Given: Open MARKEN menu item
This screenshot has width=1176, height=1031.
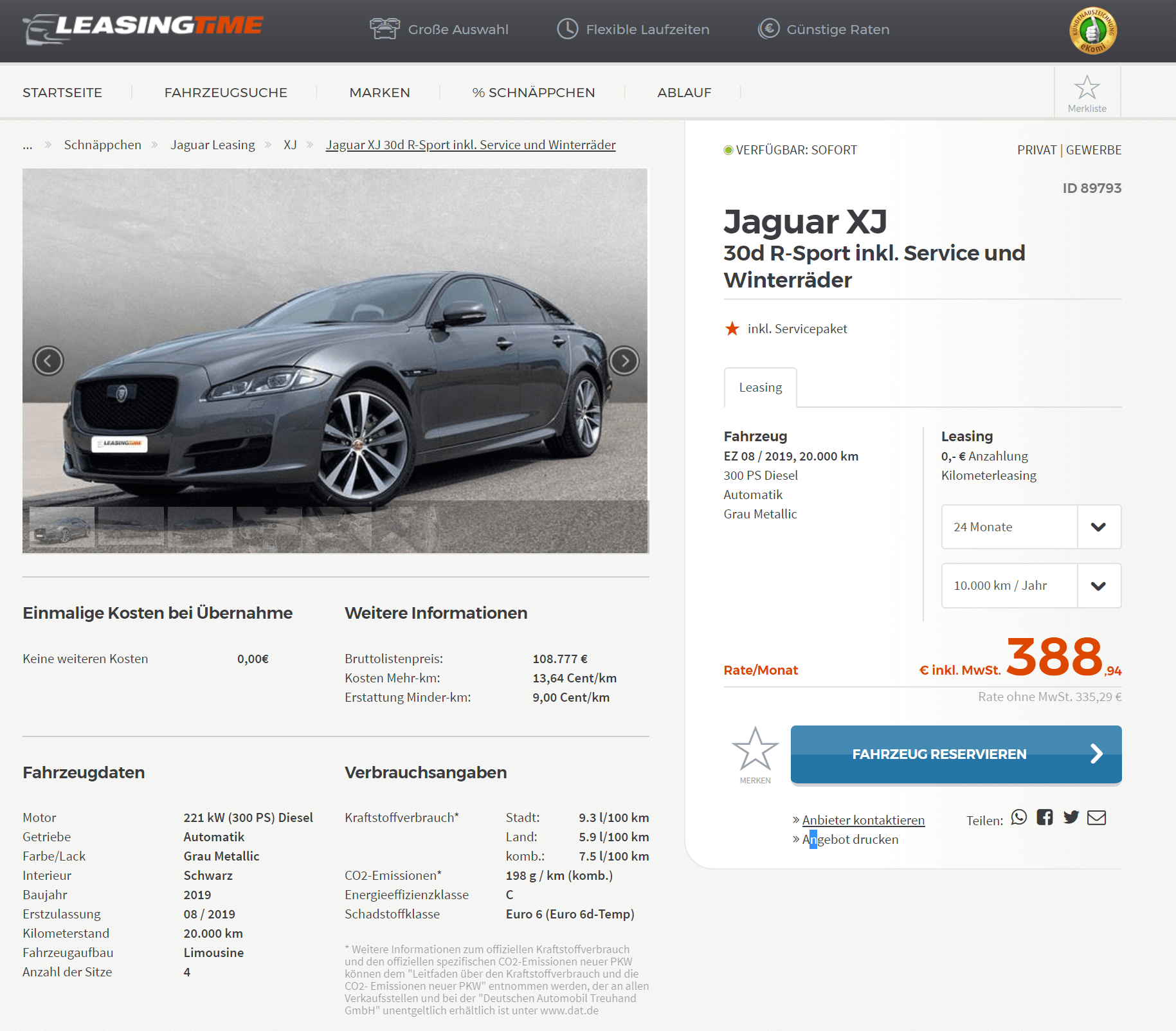Looking at the screenshot, I should click(x=379, y=93).
